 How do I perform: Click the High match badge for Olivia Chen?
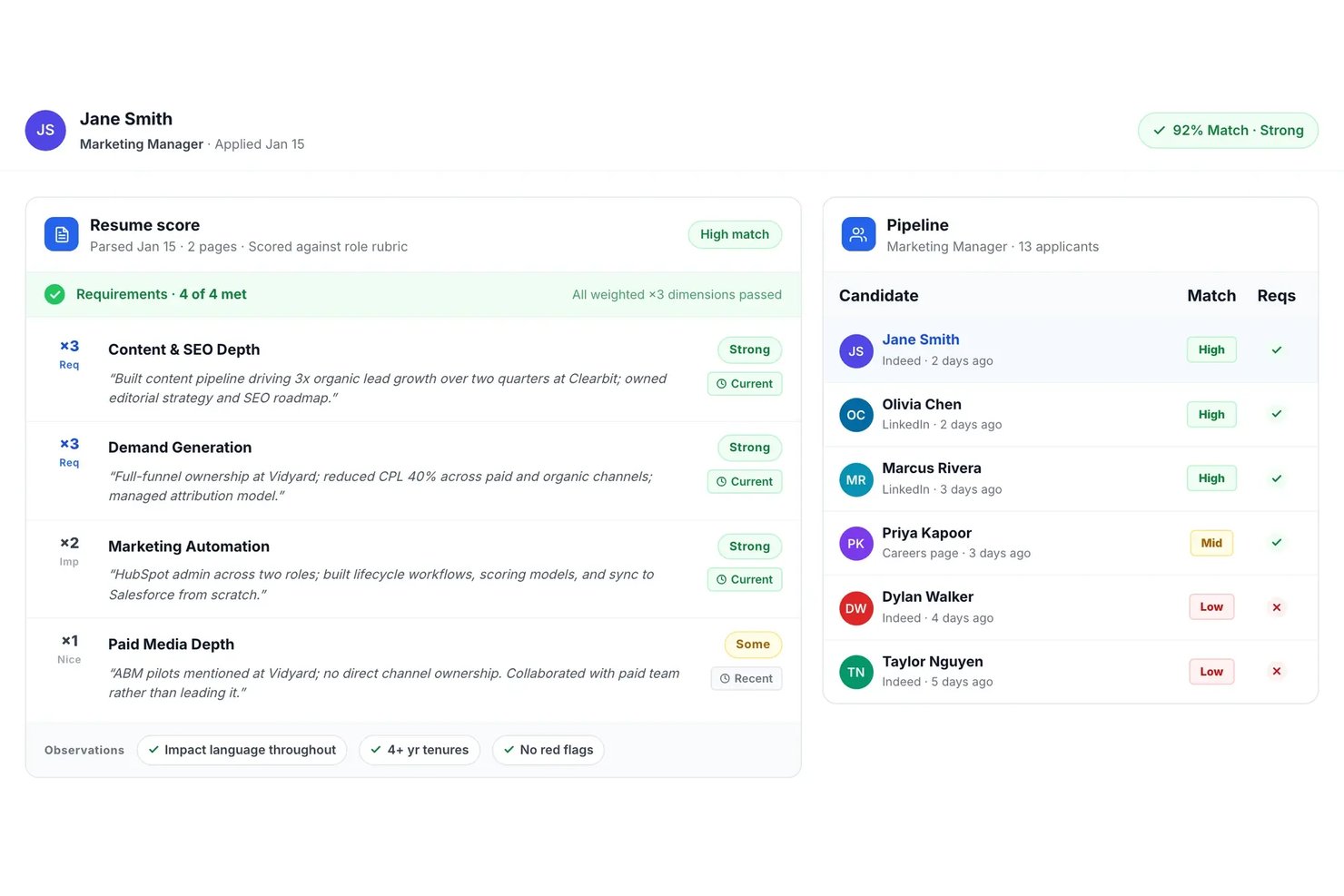tap(1211, 415)
